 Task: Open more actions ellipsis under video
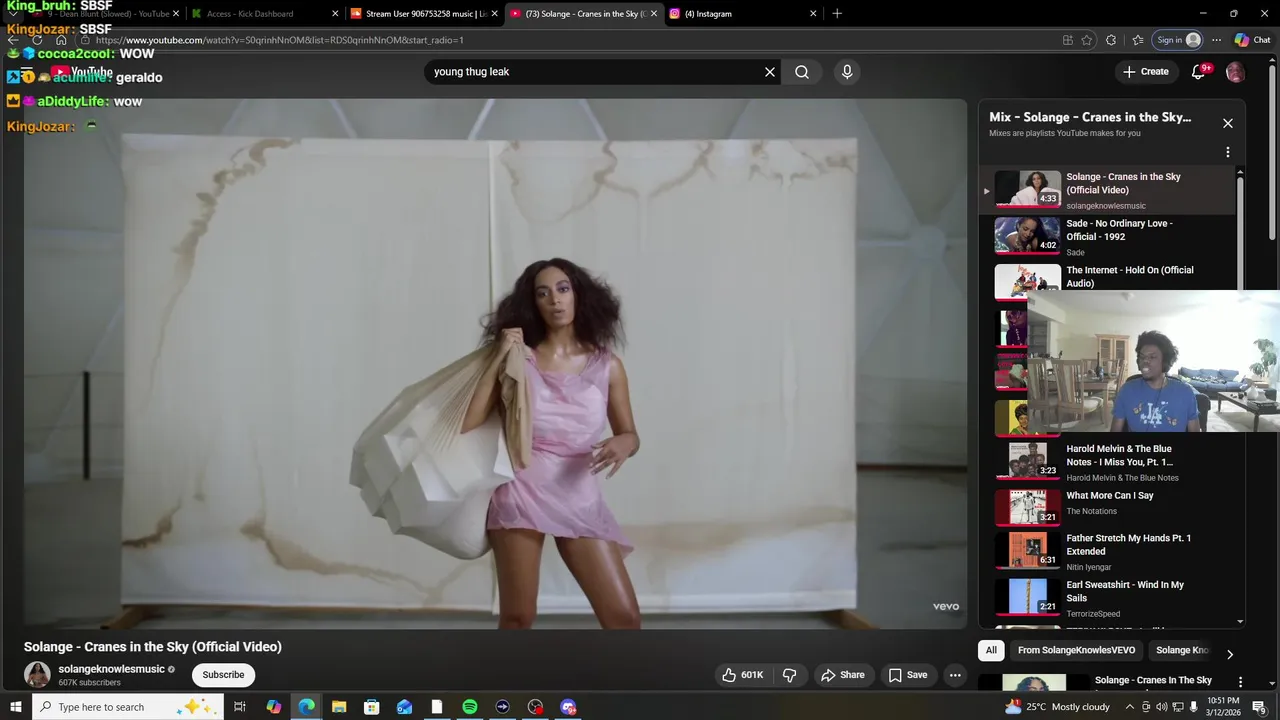955,675
